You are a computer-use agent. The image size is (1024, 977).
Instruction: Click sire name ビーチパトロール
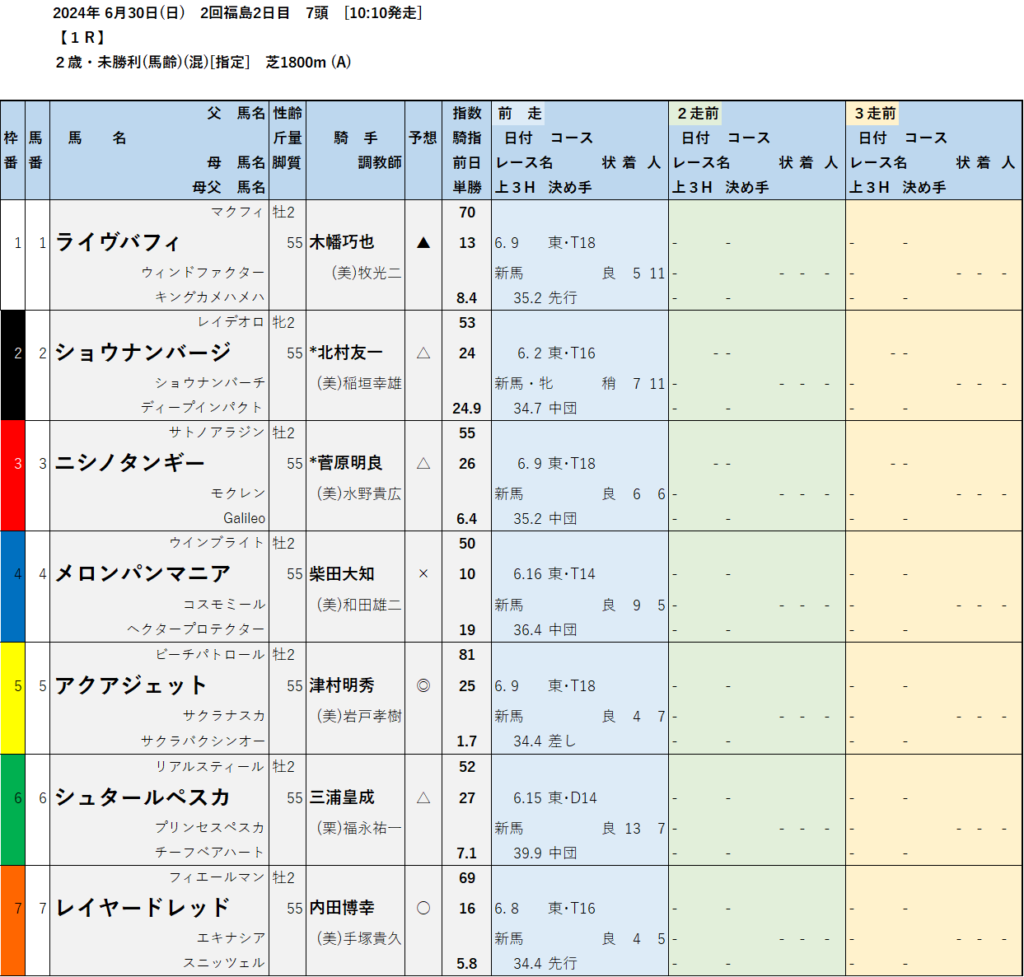(210, 654)
